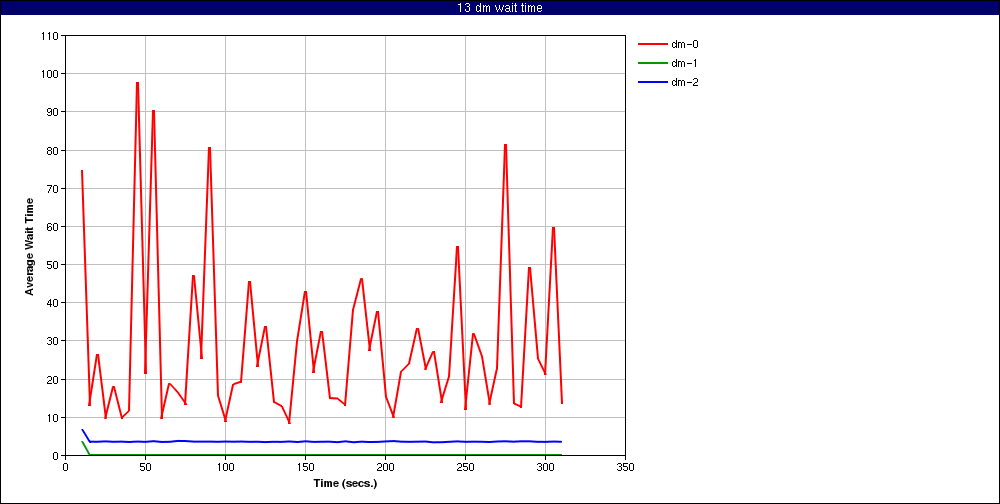The image size is (1000, 504).
Task: Click the blue dm-2 legend line swatch
Action: pyautogui.click(x=652, y=82)
